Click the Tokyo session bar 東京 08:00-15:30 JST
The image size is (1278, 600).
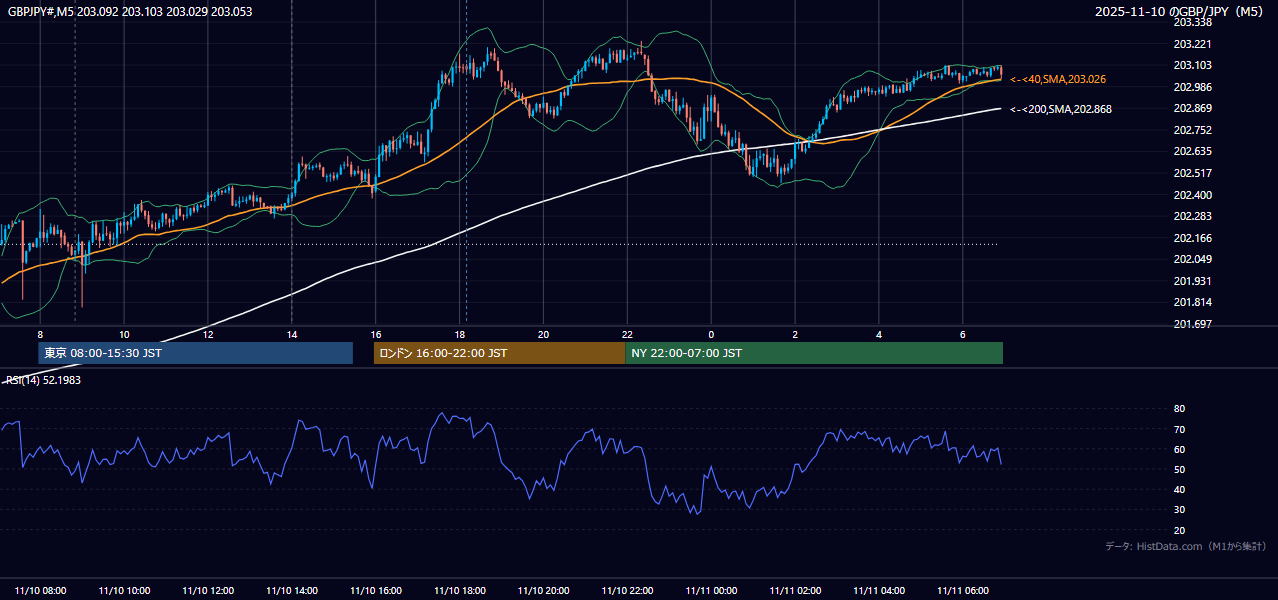pos(196,353)
